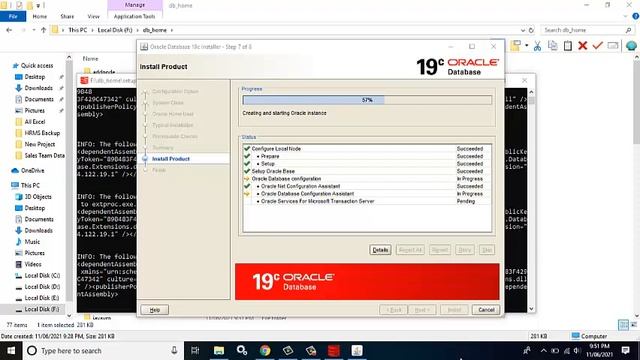Select Local Disk (C:) in navigation pane
The image size is (640, 360).
42,276
